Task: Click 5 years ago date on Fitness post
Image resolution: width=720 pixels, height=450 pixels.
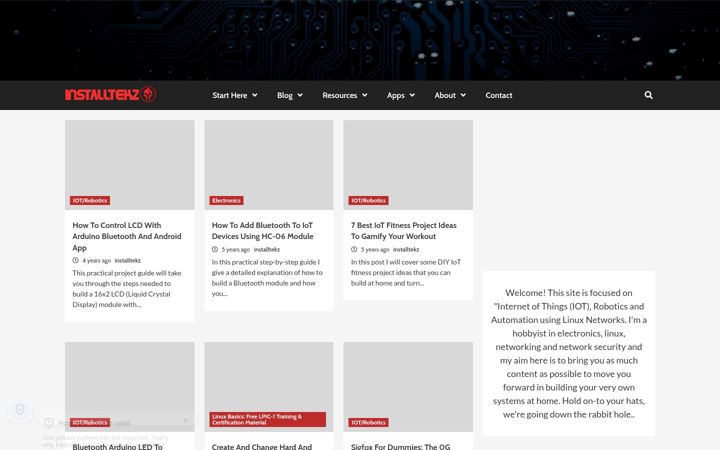Action: click(x=375, y=249)
